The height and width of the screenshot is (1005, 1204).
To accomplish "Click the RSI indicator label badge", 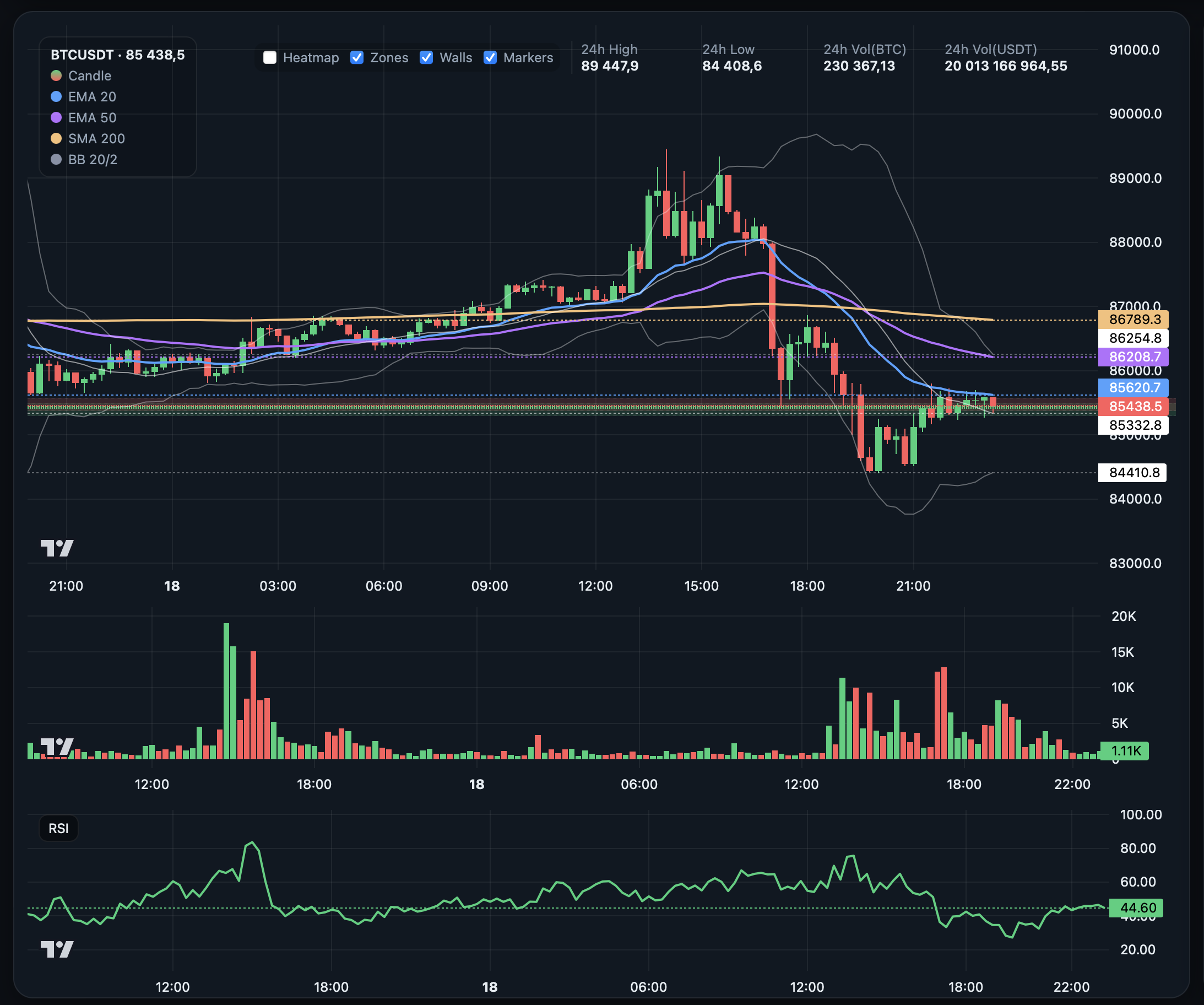I will point(58,828).
